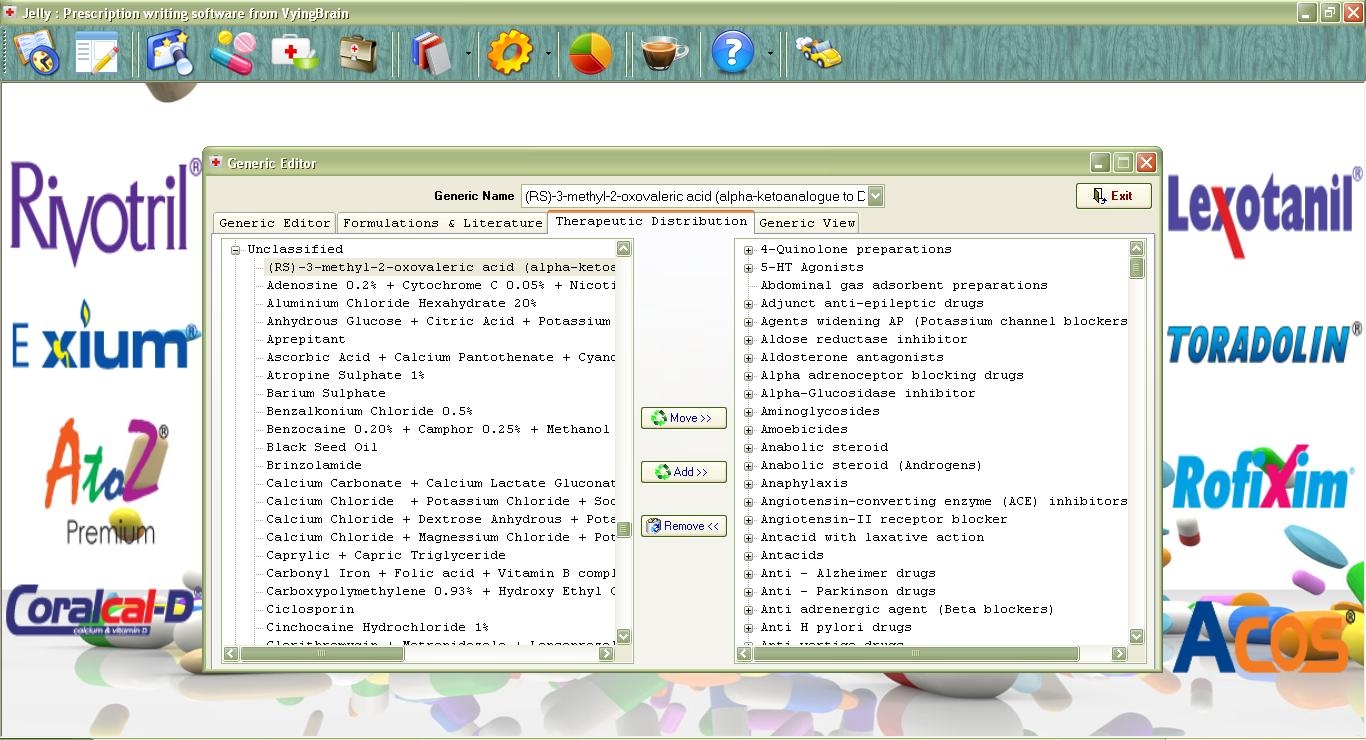1366x740 pixels.
Task: Click the stacked books icon
Action: [432, 52]
